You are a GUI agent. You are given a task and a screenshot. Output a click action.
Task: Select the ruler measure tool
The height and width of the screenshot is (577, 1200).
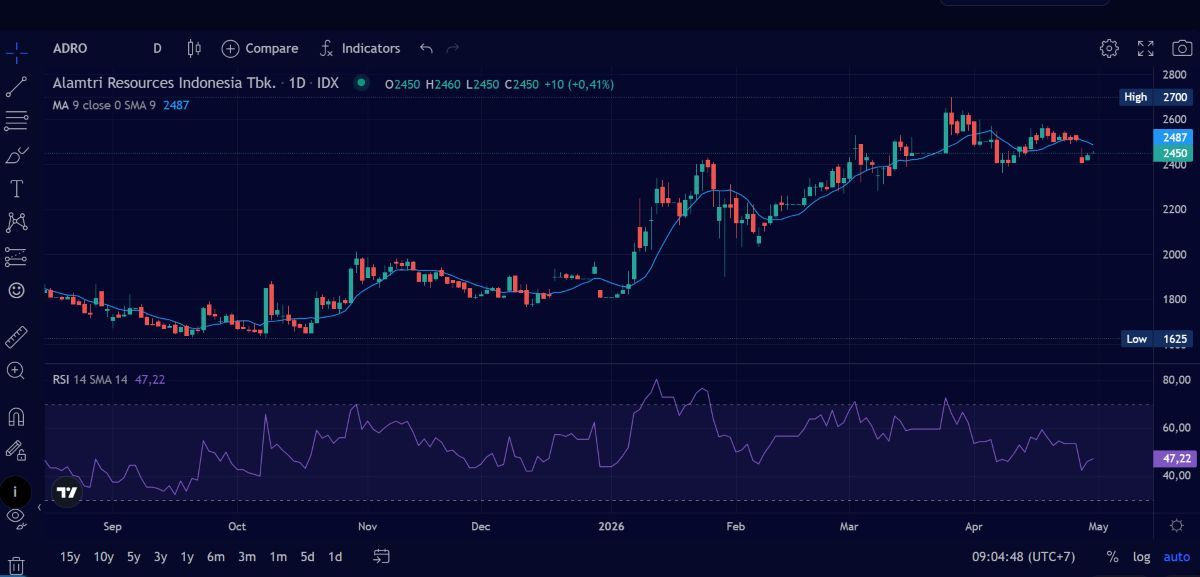[16, 336]
